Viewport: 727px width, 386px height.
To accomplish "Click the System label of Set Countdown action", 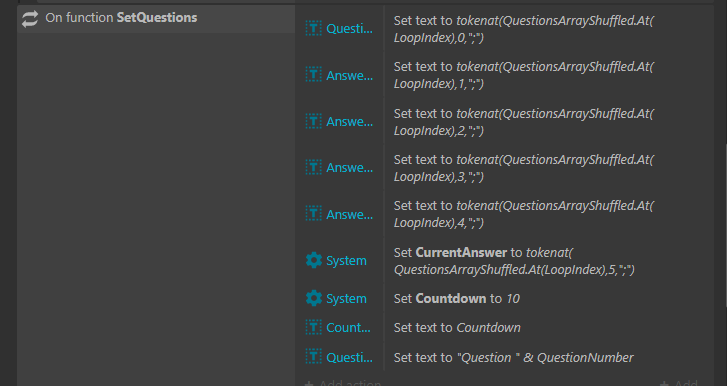I will [346, 298].
